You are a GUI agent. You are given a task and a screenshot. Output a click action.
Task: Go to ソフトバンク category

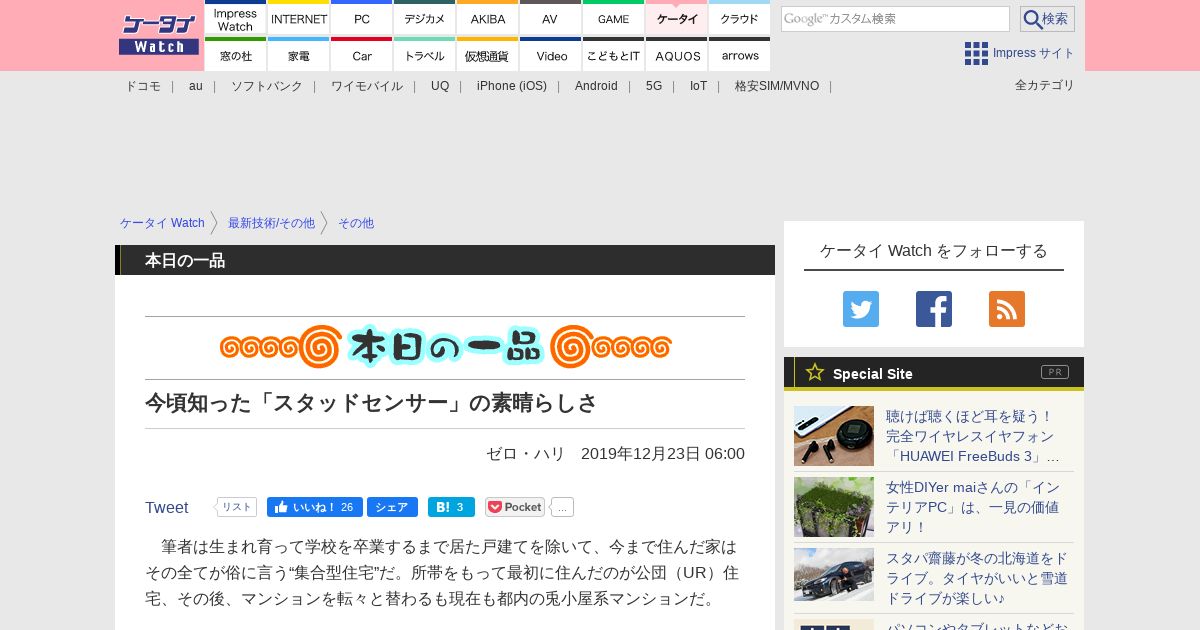pos(267,86)
